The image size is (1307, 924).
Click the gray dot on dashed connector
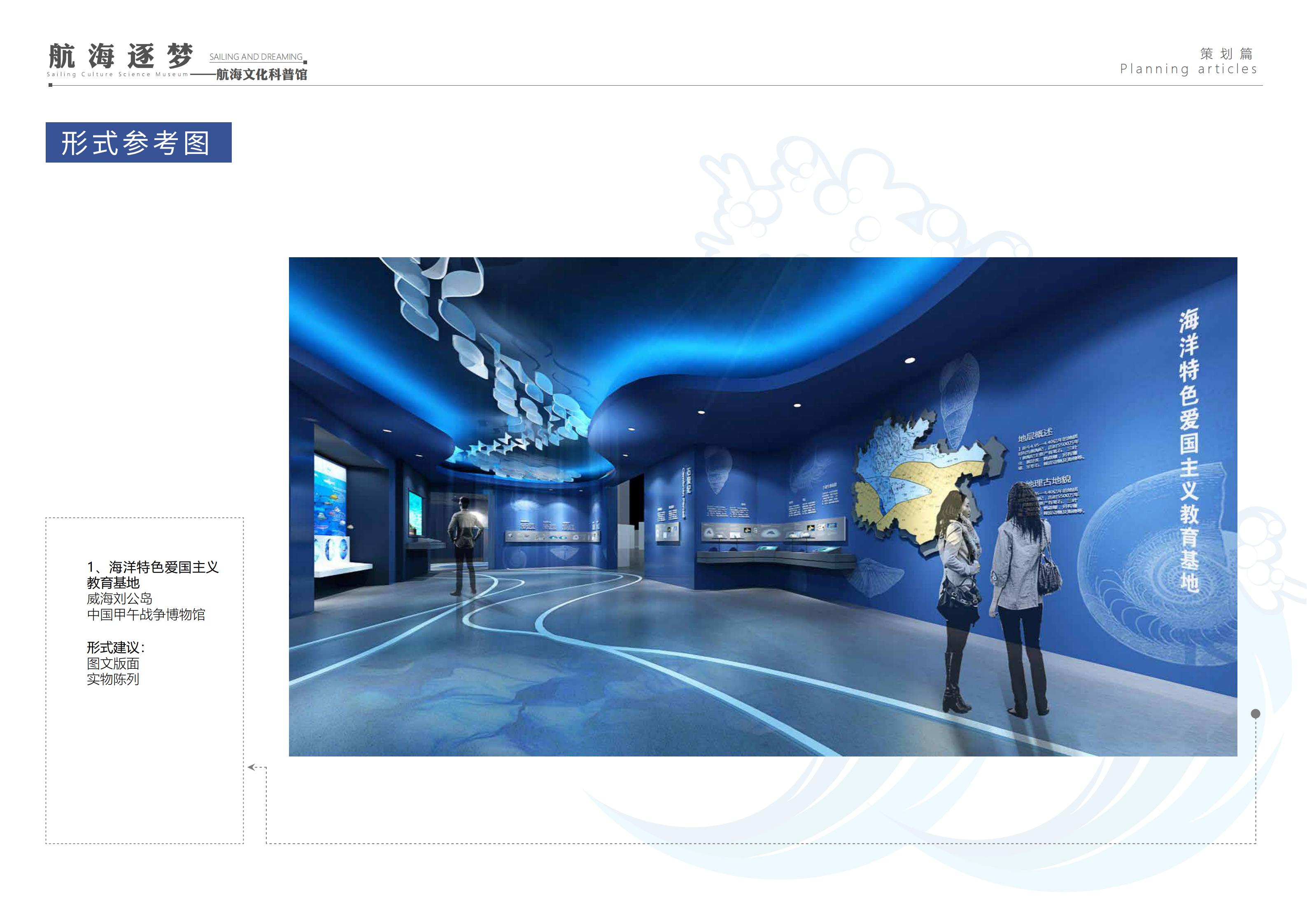click(x=1255, y=714)
